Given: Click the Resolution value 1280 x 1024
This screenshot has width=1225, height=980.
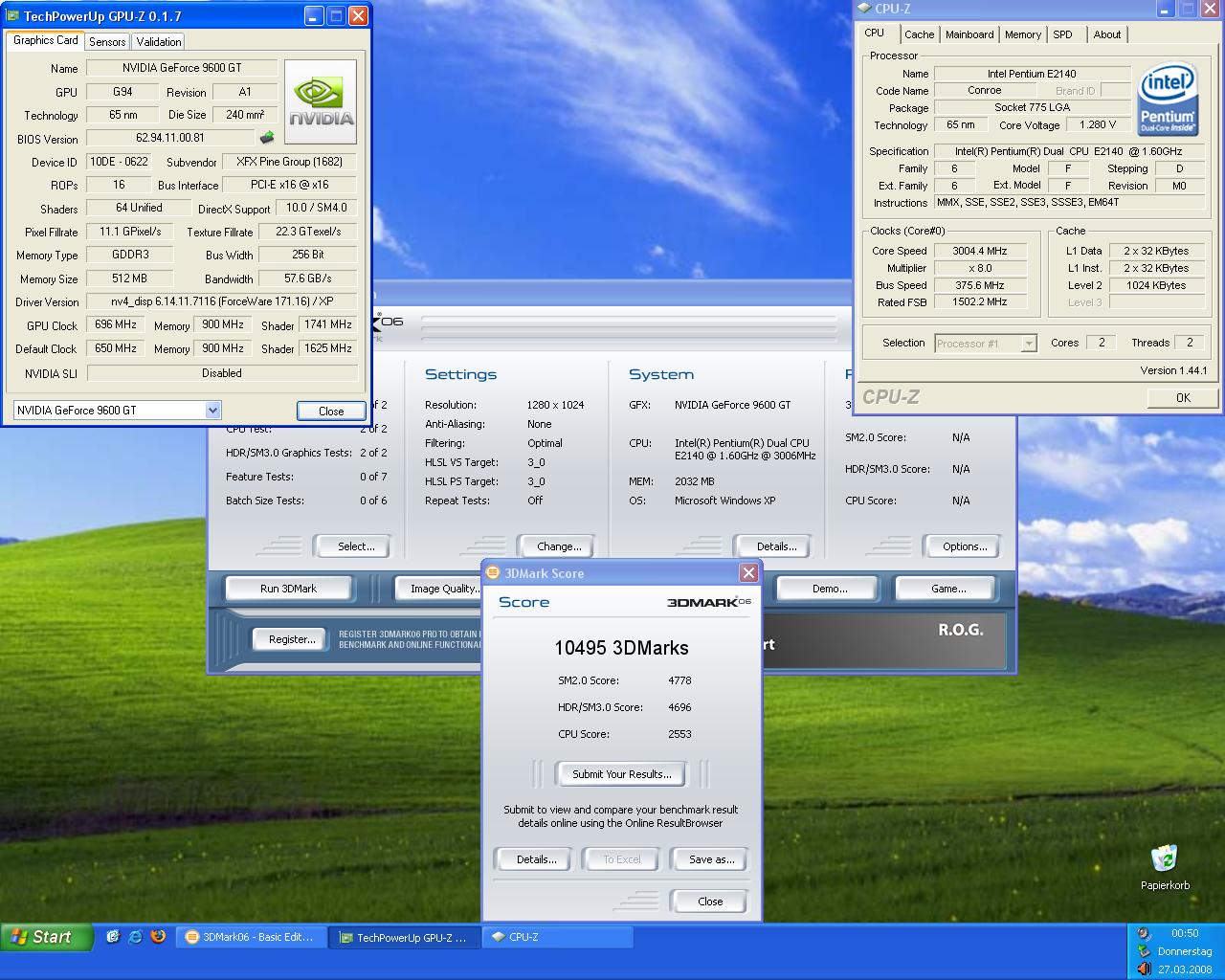Looking at the screenshot, I should [x=555, y=405].
